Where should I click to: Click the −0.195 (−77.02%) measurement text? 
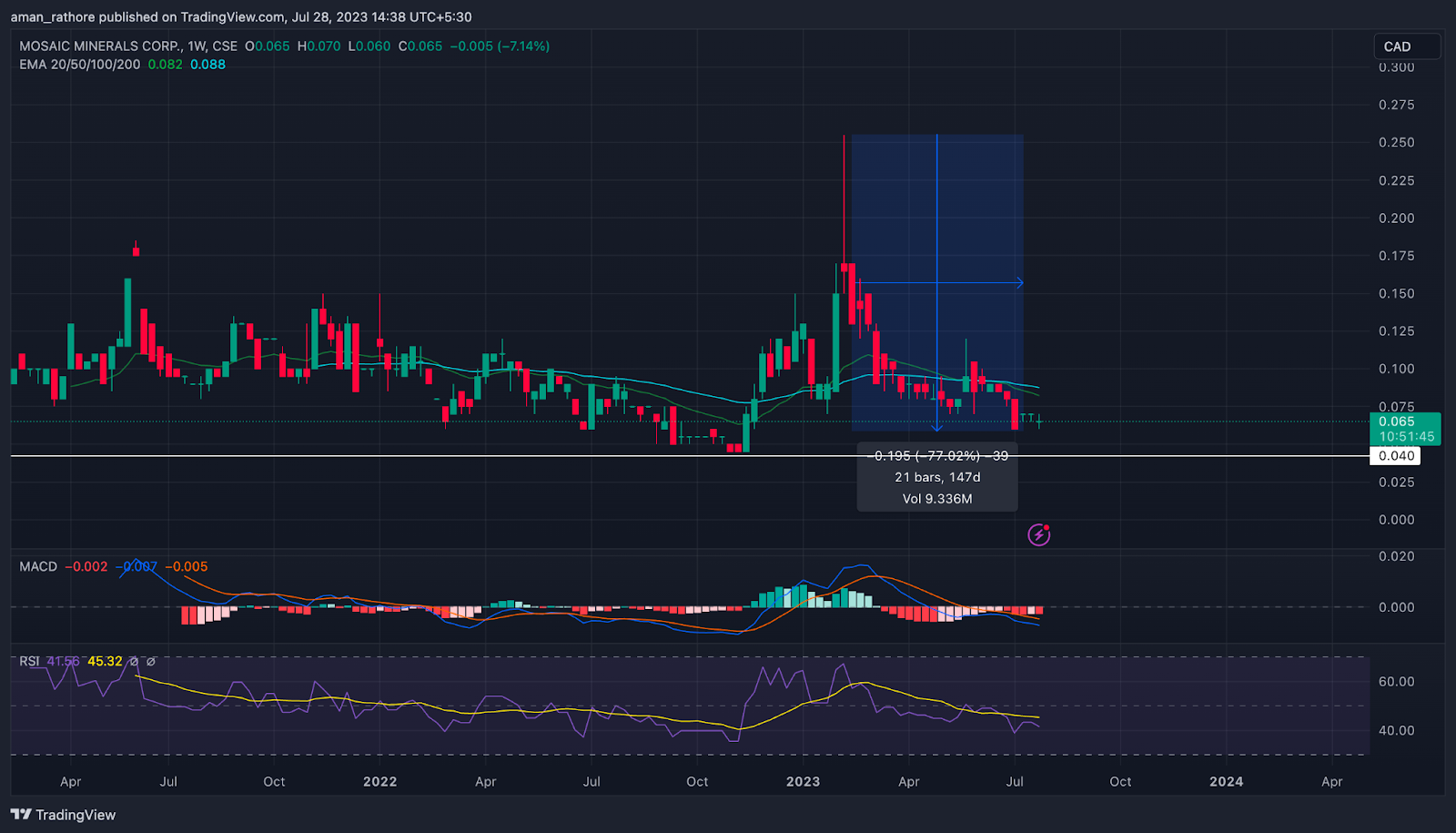[x=937, y=455]
